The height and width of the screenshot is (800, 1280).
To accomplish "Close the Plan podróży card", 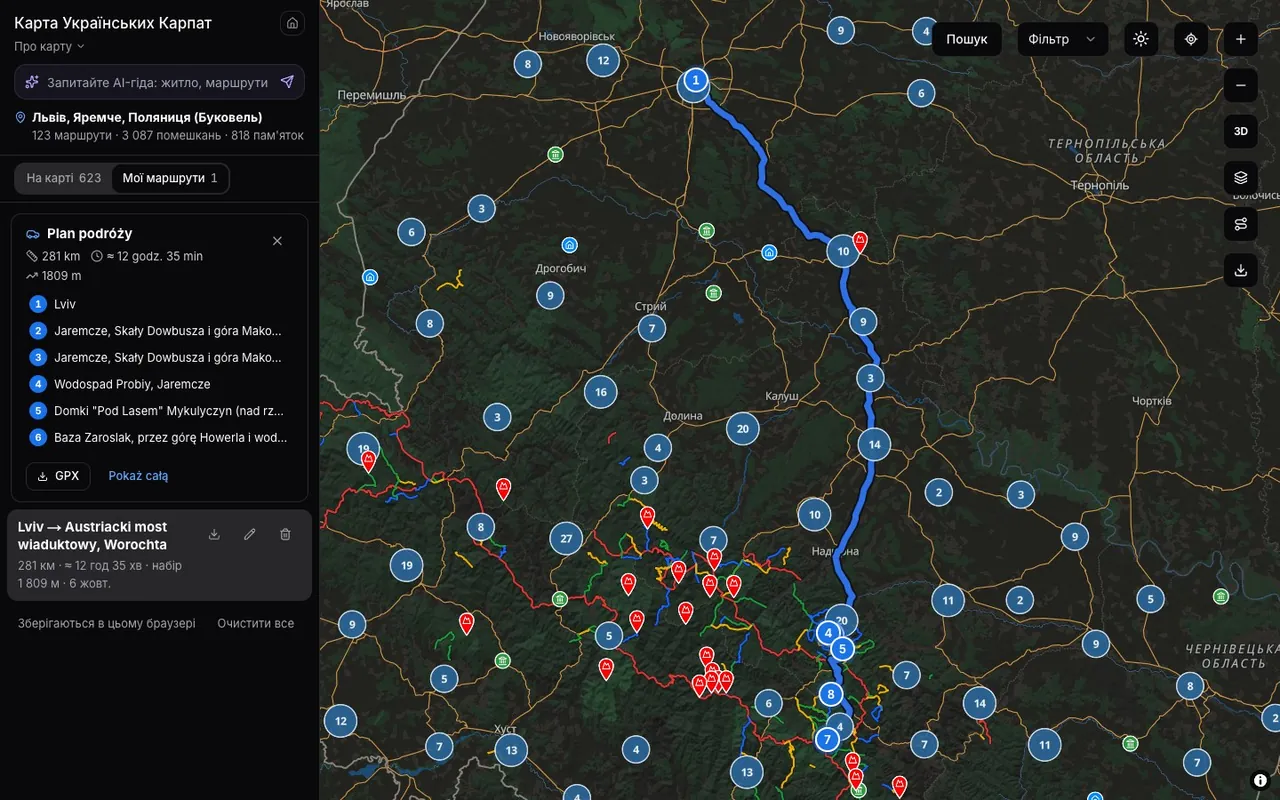I will (277, 241).
